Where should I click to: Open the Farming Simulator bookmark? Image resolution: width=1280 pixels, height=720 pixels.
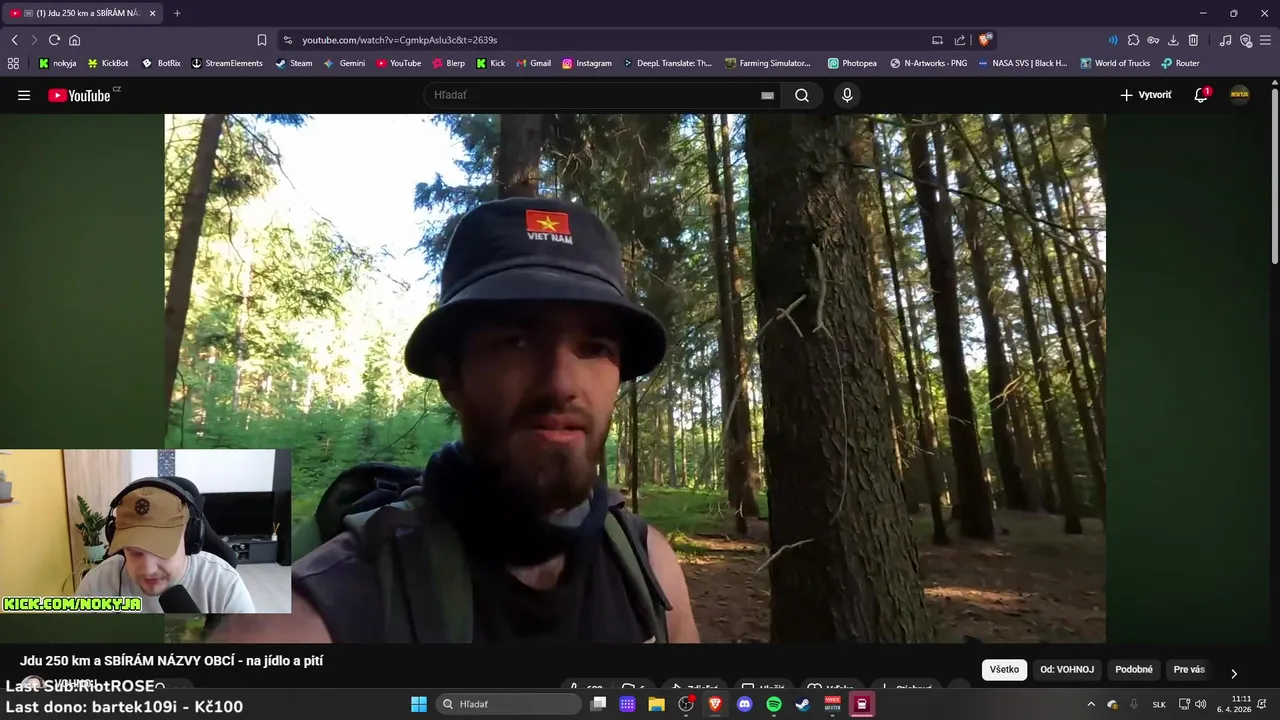769,63
